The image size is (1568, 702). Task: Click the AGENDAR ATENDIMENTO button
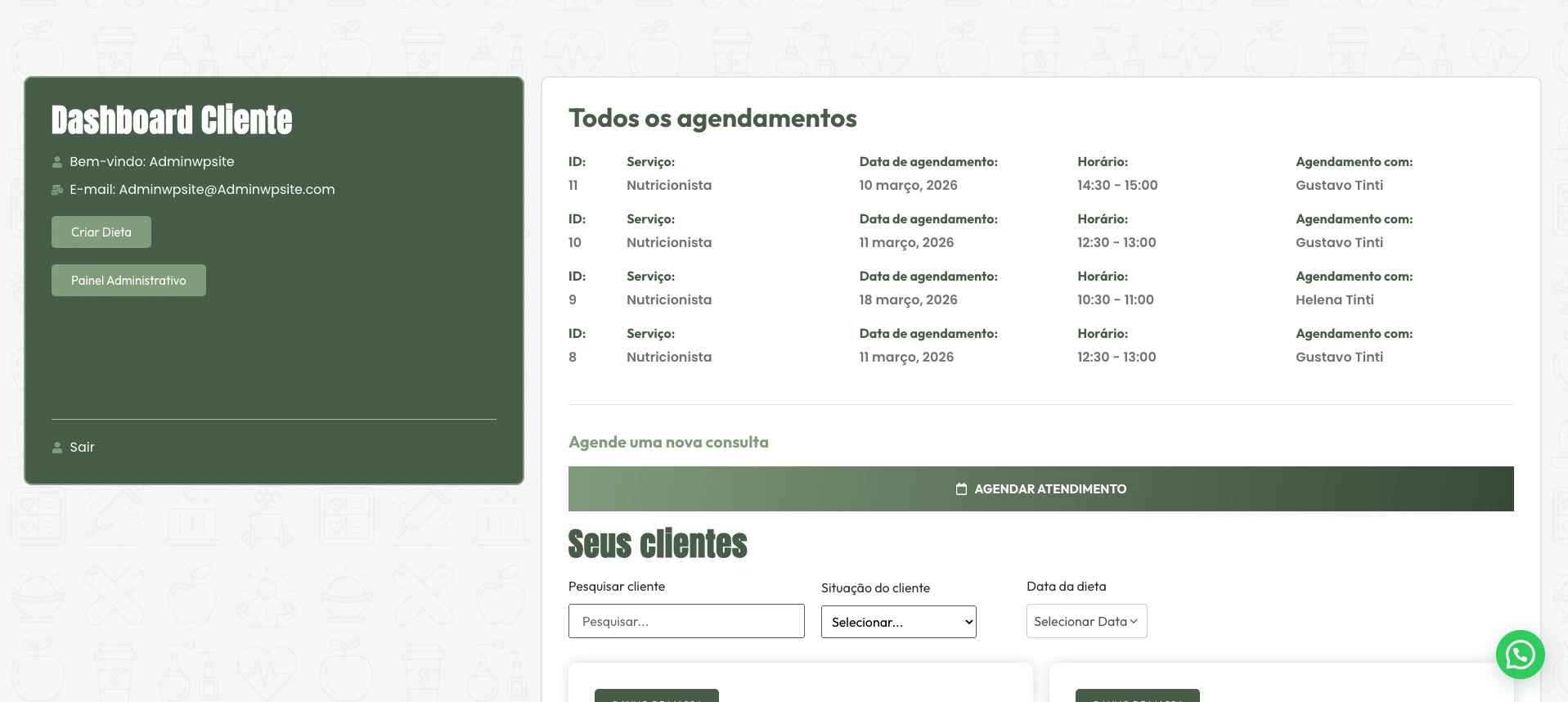pos(1040,488)
